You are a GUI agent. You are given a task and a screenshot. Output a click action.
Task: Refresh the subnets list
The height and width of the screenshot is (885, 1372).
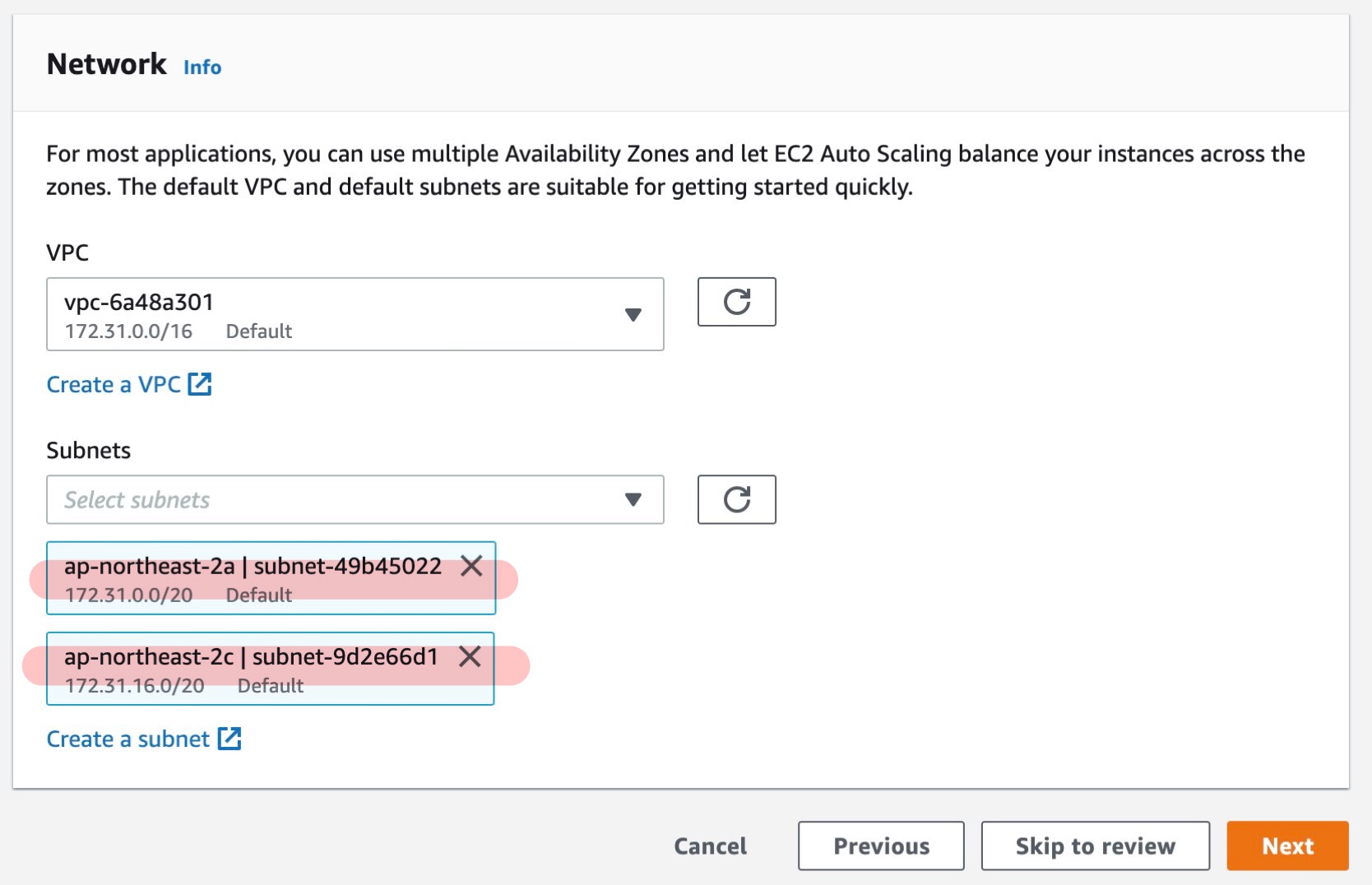736,499
